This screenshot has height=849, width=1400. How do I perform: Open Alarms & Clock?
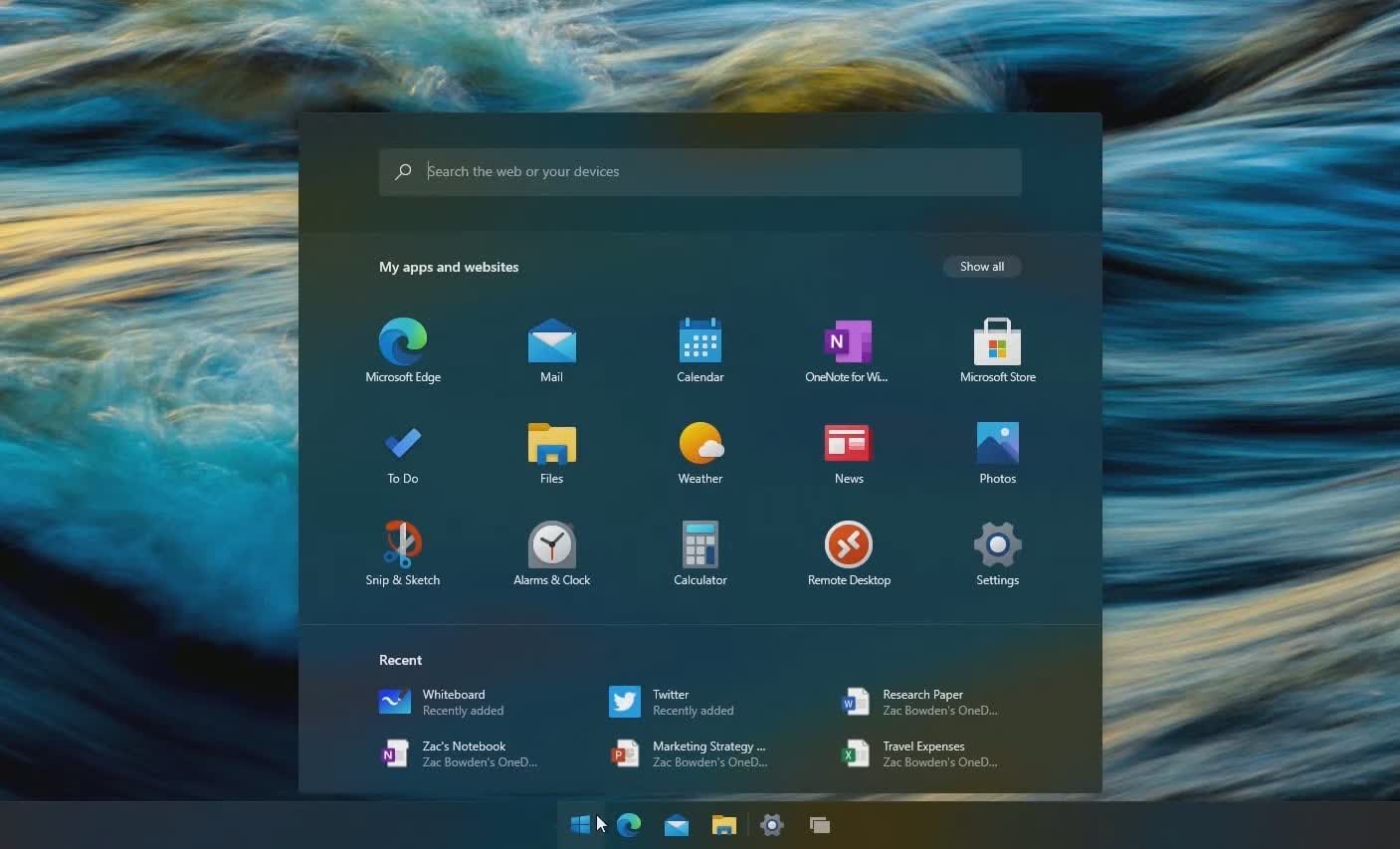[551, 554]
